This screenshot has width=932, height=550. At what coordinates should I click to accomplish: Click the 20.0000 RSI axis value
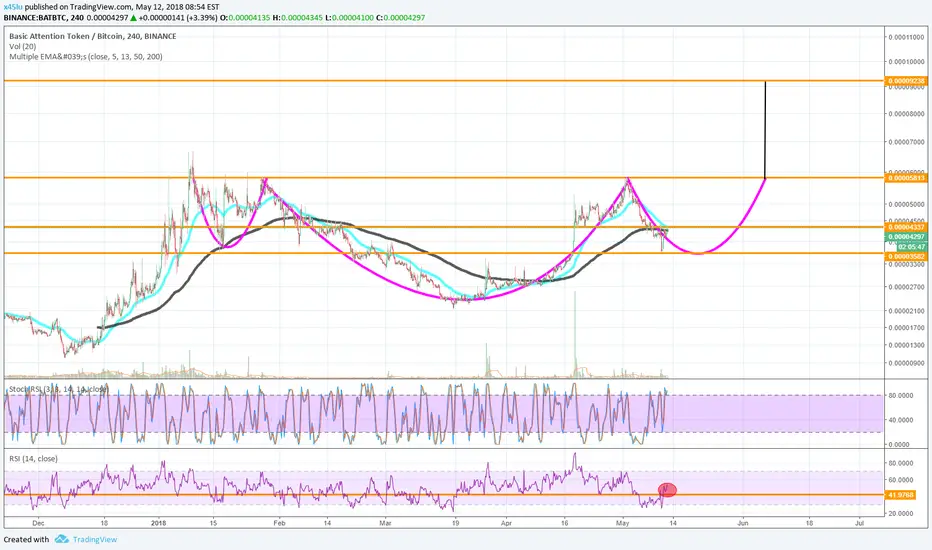900,514
